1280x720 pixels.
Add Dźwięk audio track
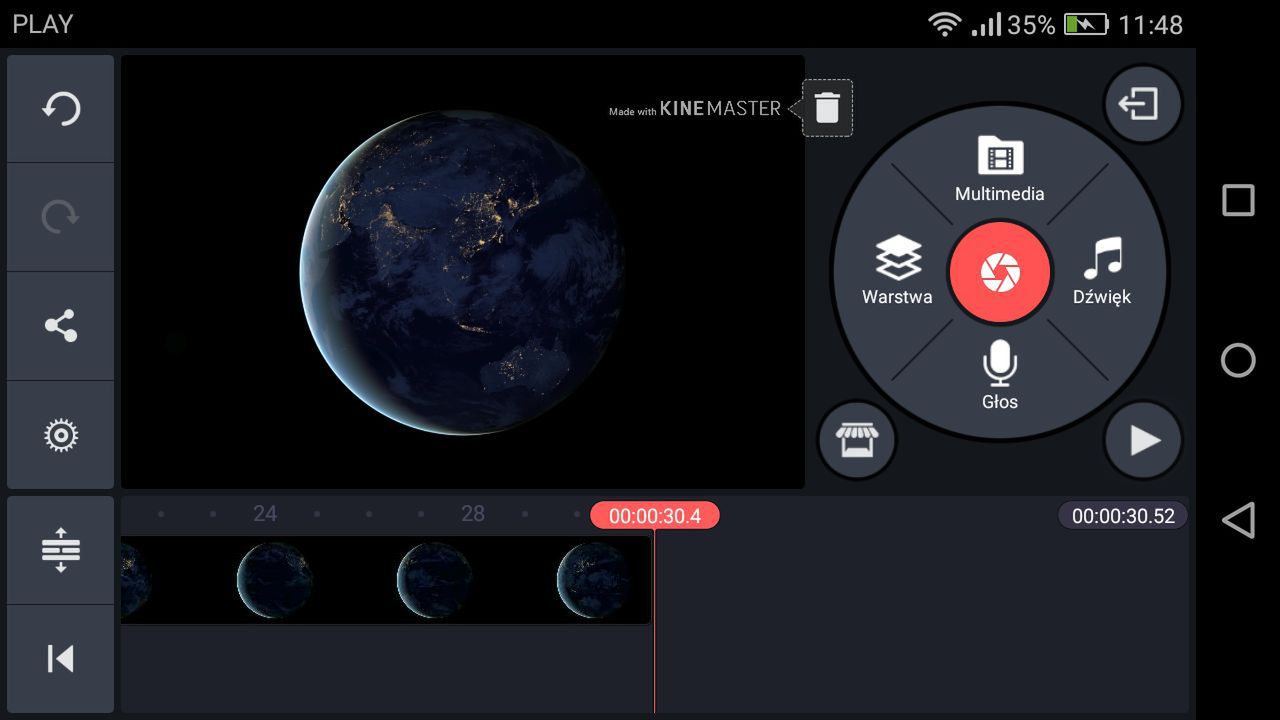tap(1102, 271)
